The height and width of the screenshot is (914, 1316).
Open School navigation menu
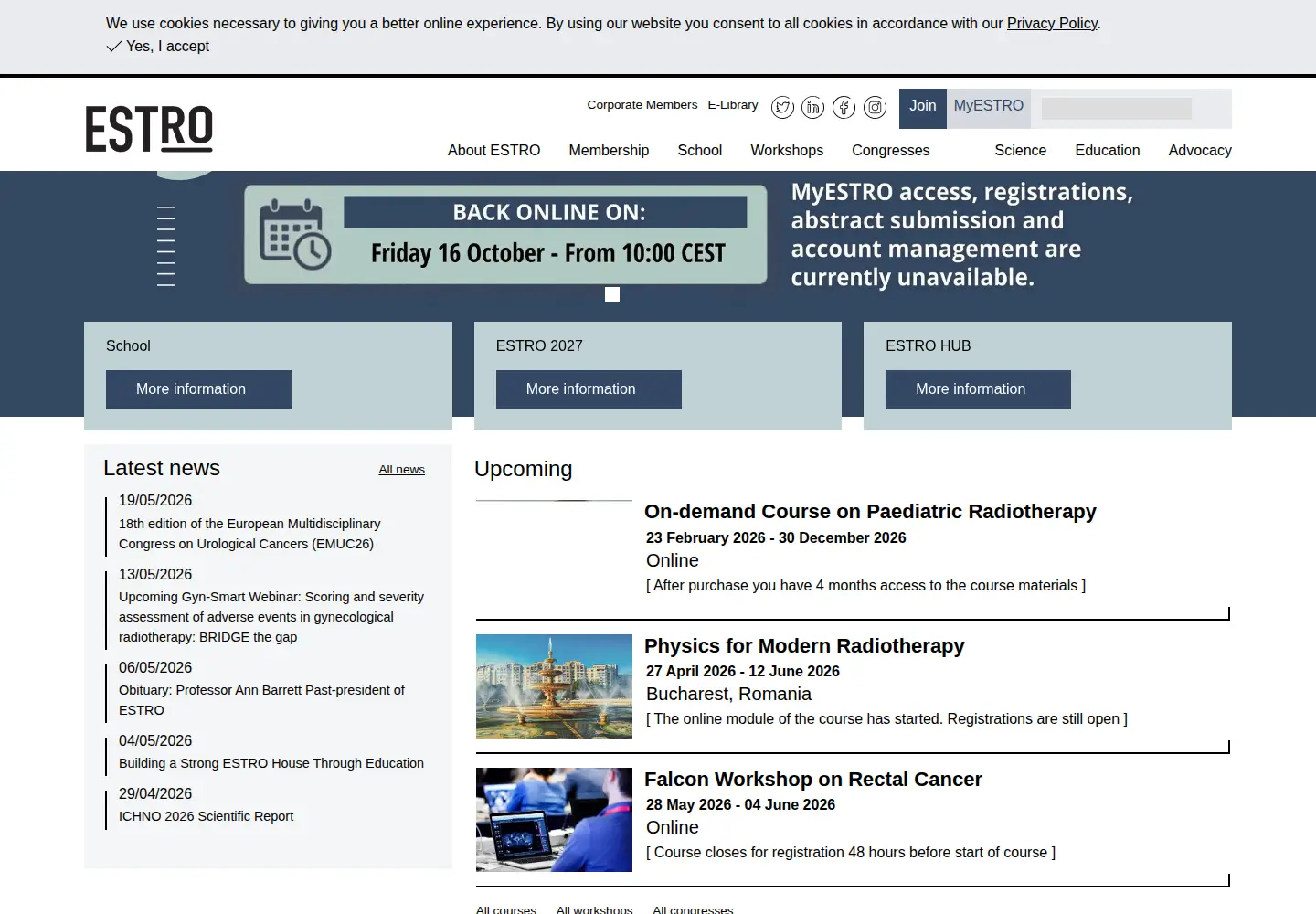[x=699, y=150]
